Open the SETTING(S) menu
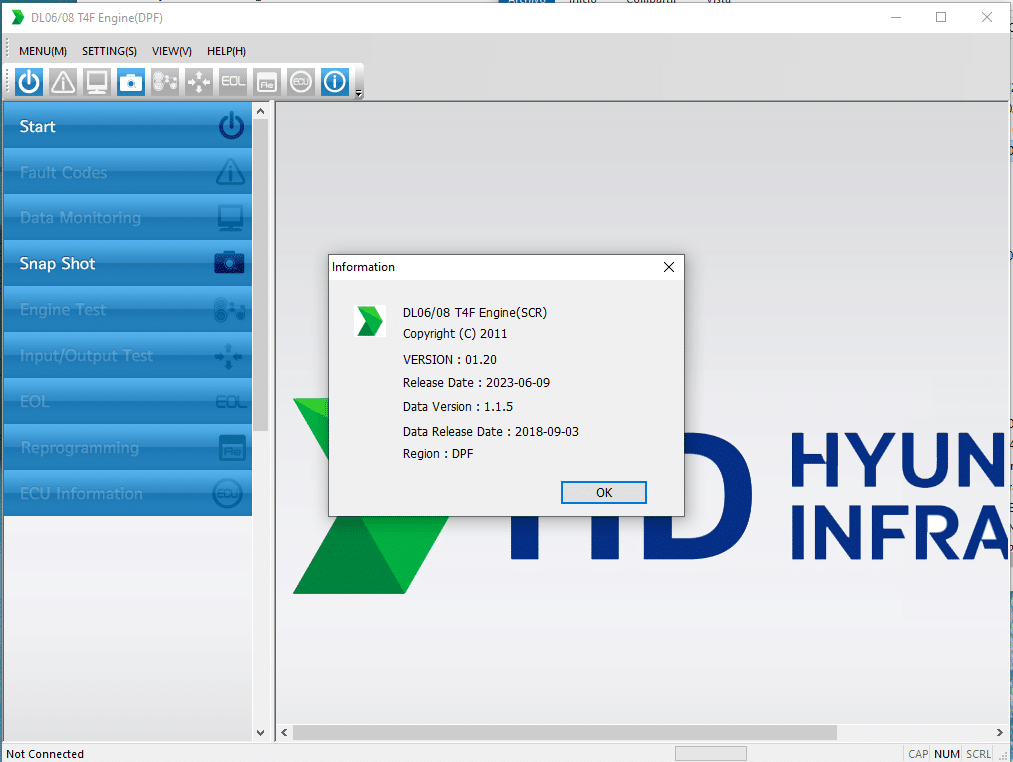This screenshot has width=1013, height=762. click(x=109, y=51)
